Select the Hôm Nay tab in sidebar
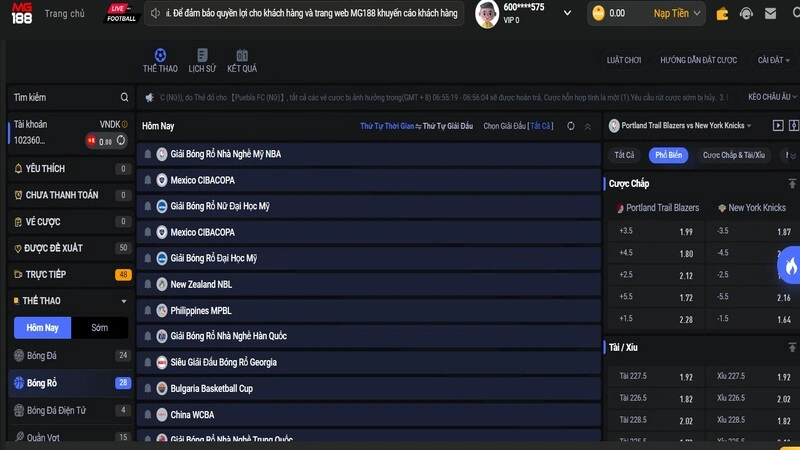 click(x=42, y=328)
